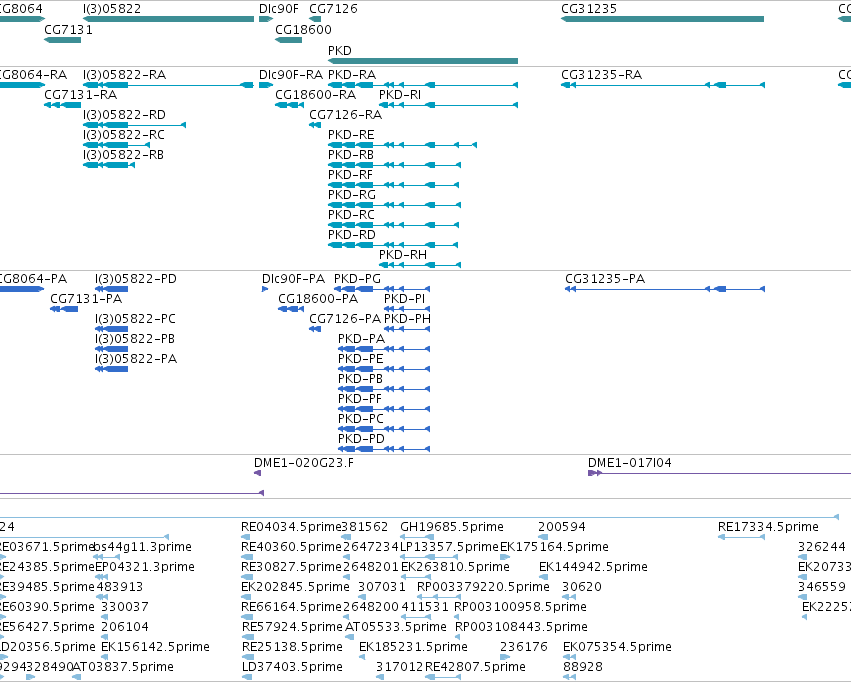
Task: Click the l(3)05822-PA protein label
Action: pos(136,359)
